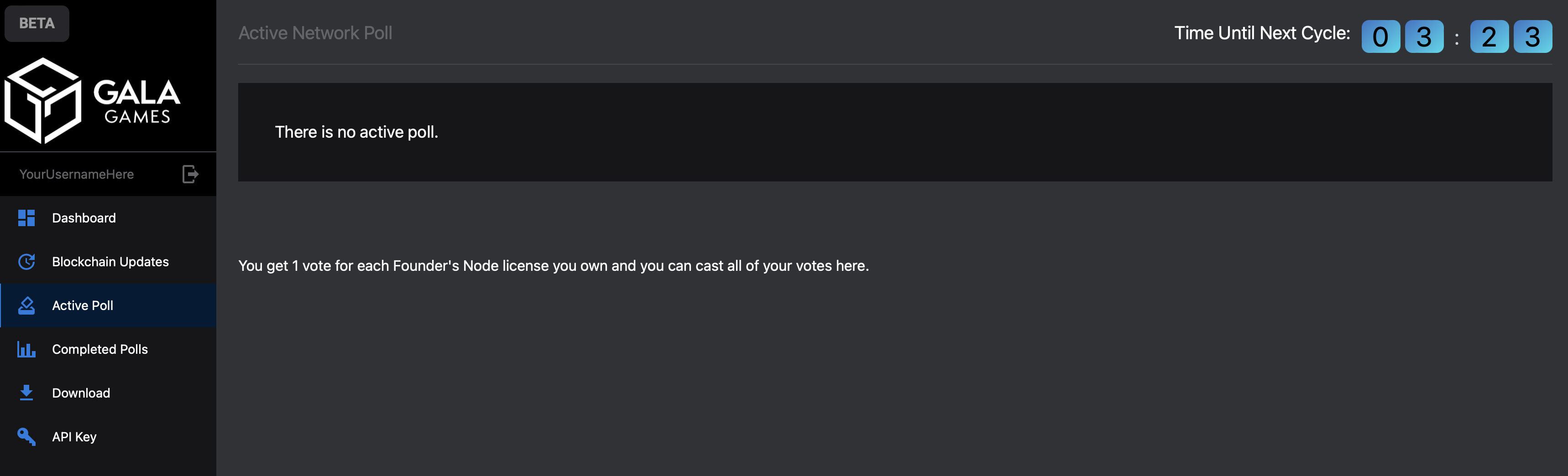
Task: Select Active Poll in sidebar
Action: [108, 305]
